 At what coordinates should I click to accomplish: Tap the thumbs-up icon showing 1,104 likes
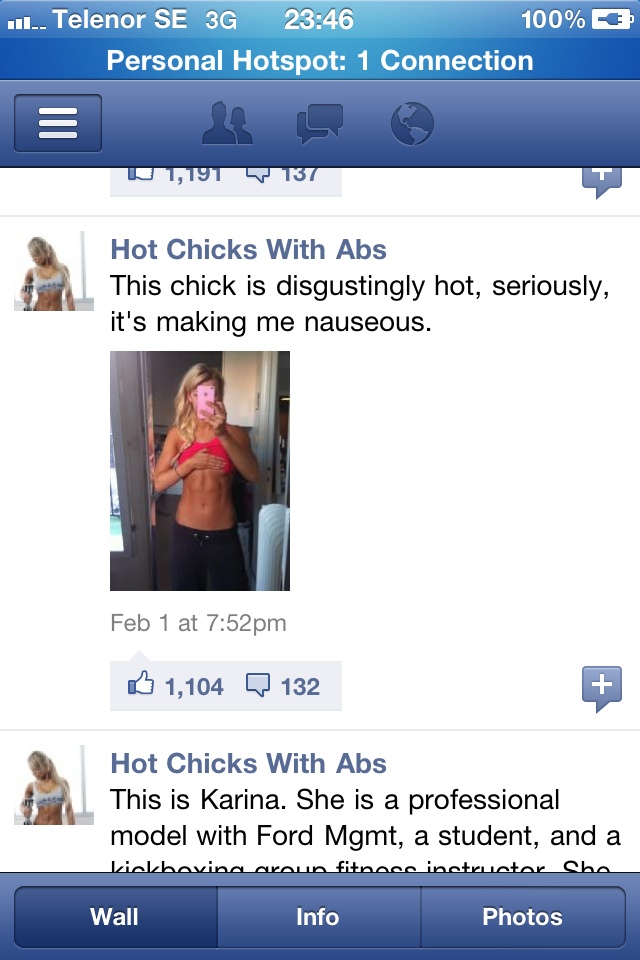pos(141,683)
